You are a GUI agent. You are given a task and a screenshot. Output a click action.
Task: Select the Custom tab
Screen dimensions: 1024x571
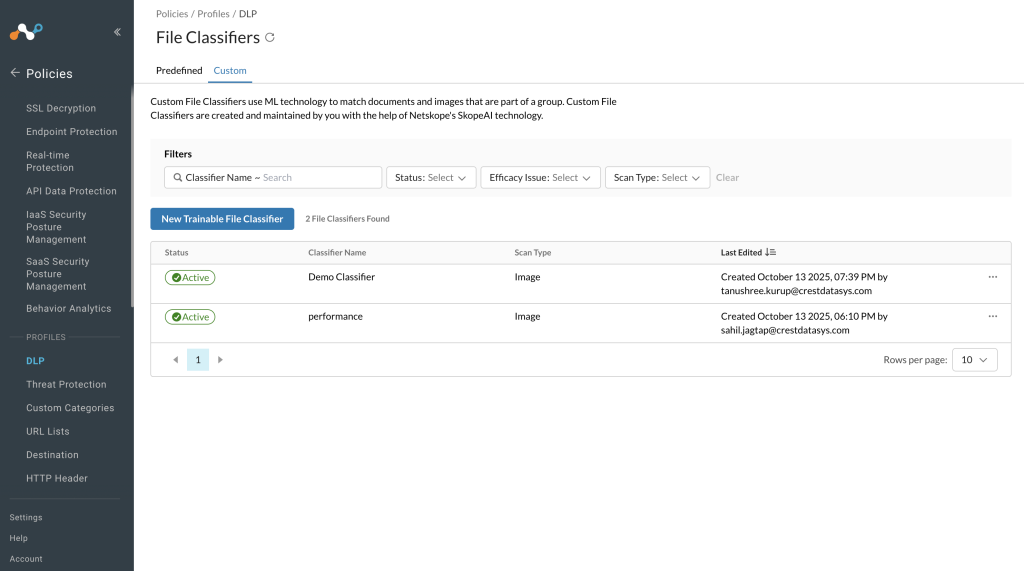(x=230, y=71)
